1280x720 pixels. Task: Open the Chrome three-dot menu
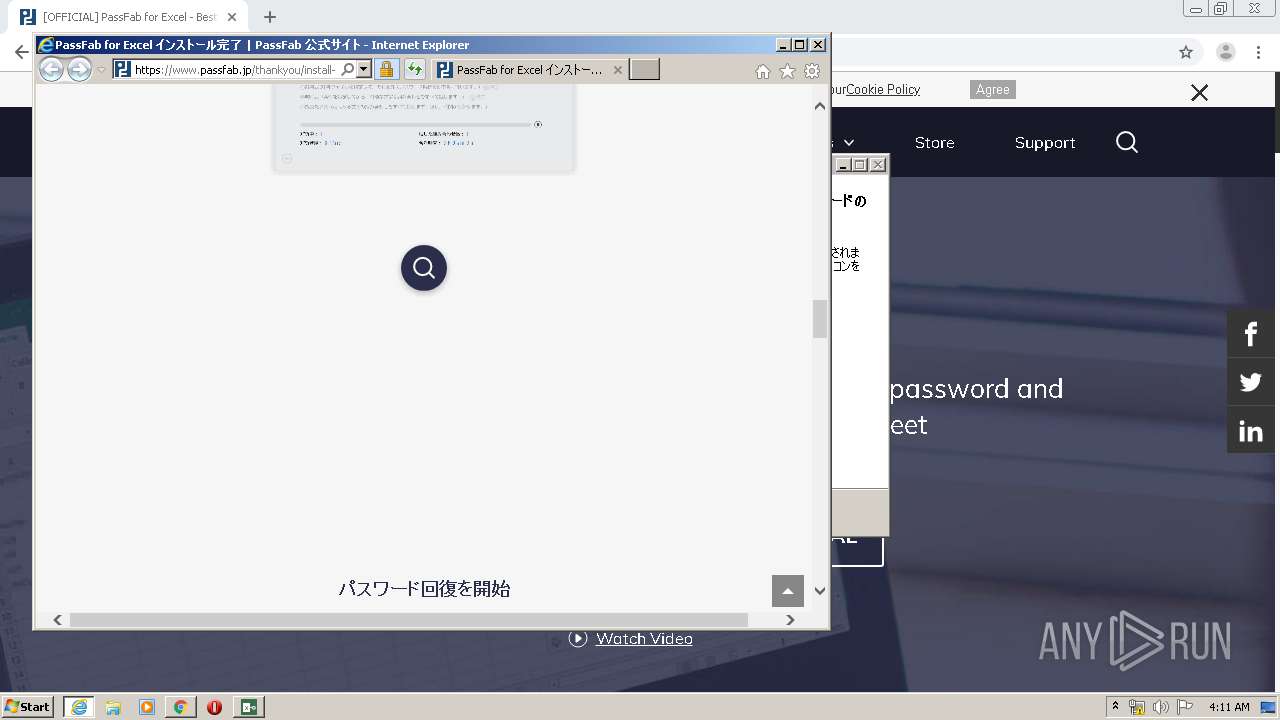1259,52
